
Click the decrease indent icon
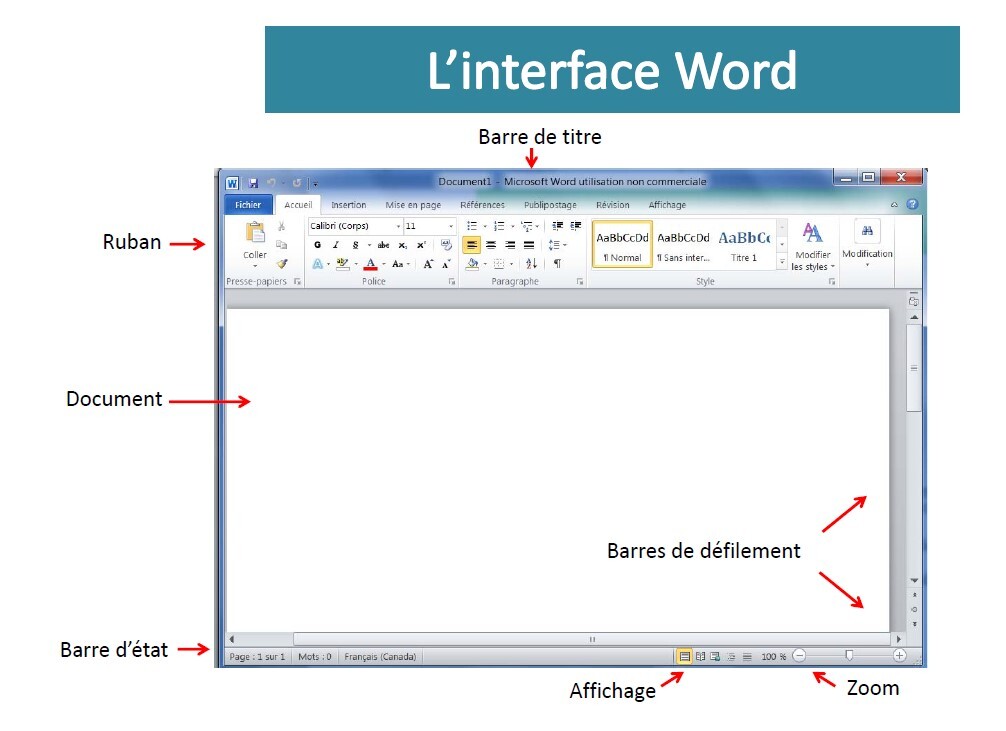coord(558,226)
